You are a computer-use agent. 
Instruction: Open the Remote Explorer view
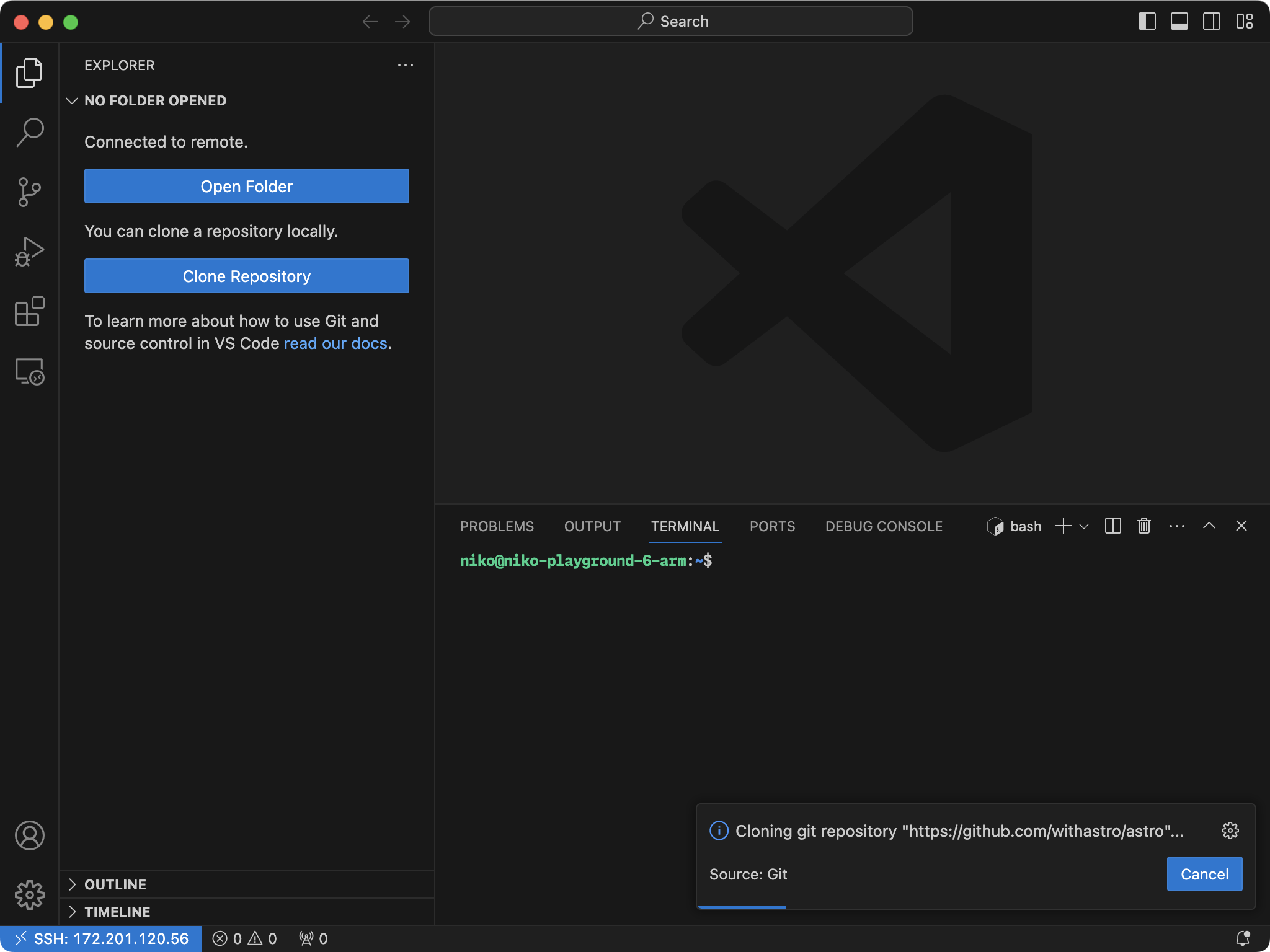tap(29, 371)
